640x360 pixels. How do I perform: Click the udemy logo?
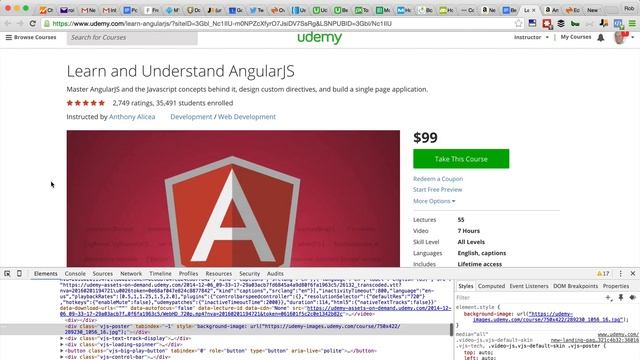click(320, 38)
